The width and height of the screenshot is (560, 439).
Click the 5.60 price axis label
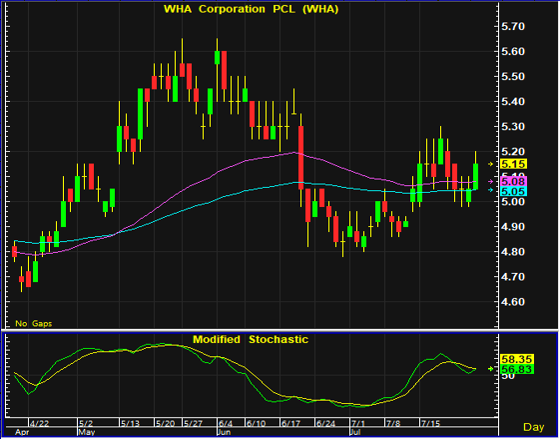(514, 51)
